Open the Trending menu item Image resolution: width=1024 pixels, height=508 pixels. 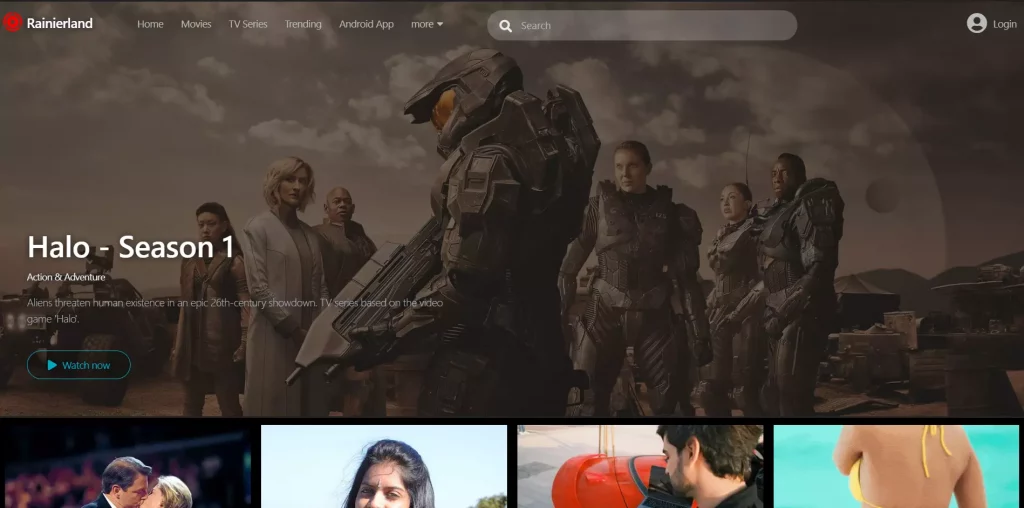pos(303,24)
